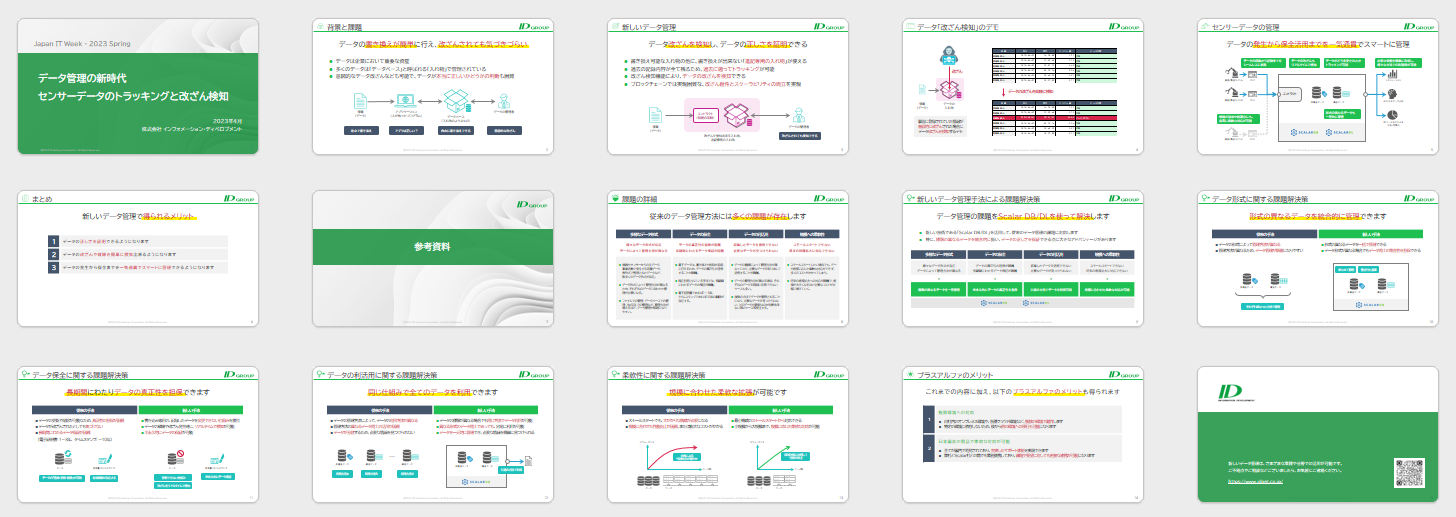Open the website URL link on the last slide
This screenshot has width=1456, height=517.
(x=1255, y=480)
